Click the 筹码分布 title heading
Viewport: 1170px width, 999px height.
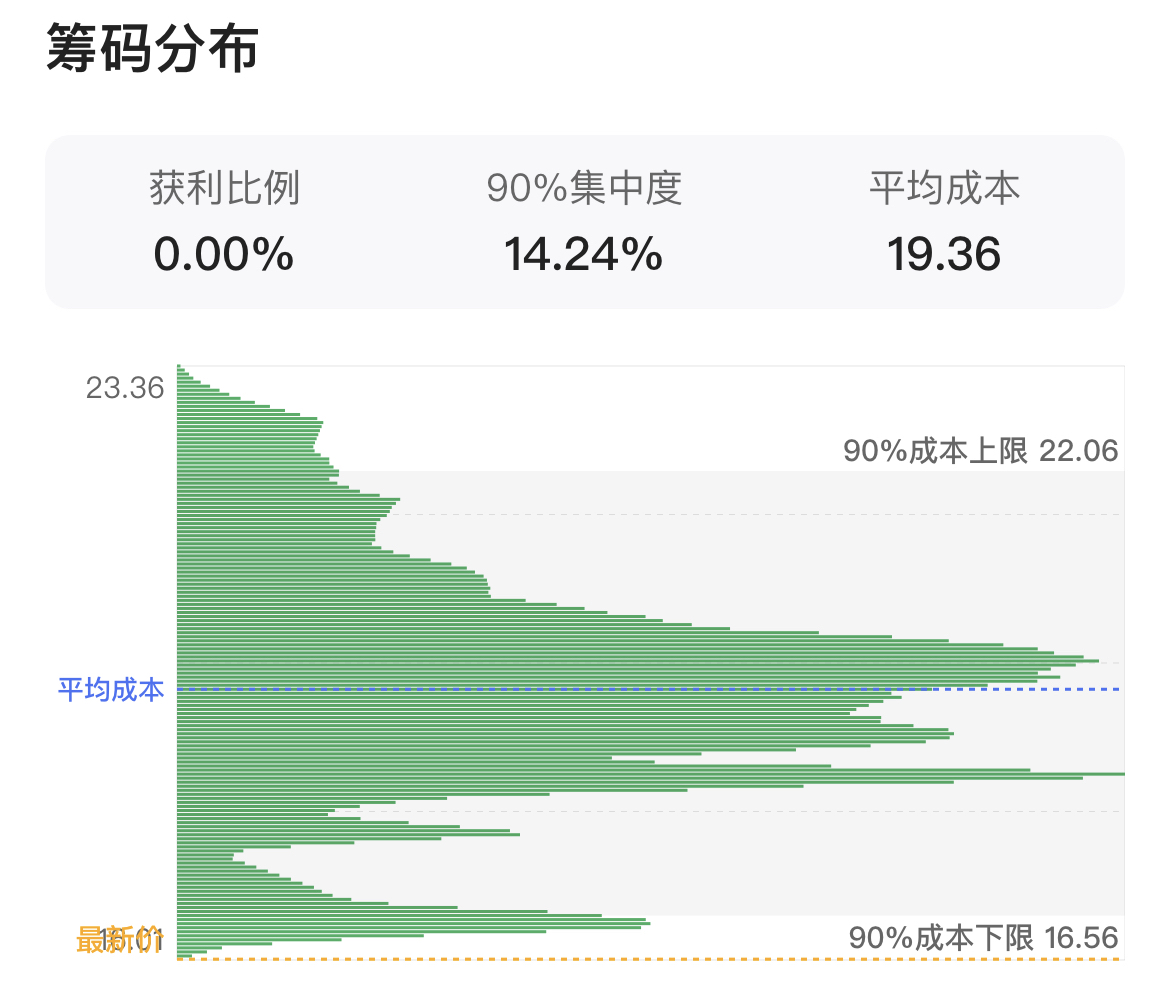(152, 48)
